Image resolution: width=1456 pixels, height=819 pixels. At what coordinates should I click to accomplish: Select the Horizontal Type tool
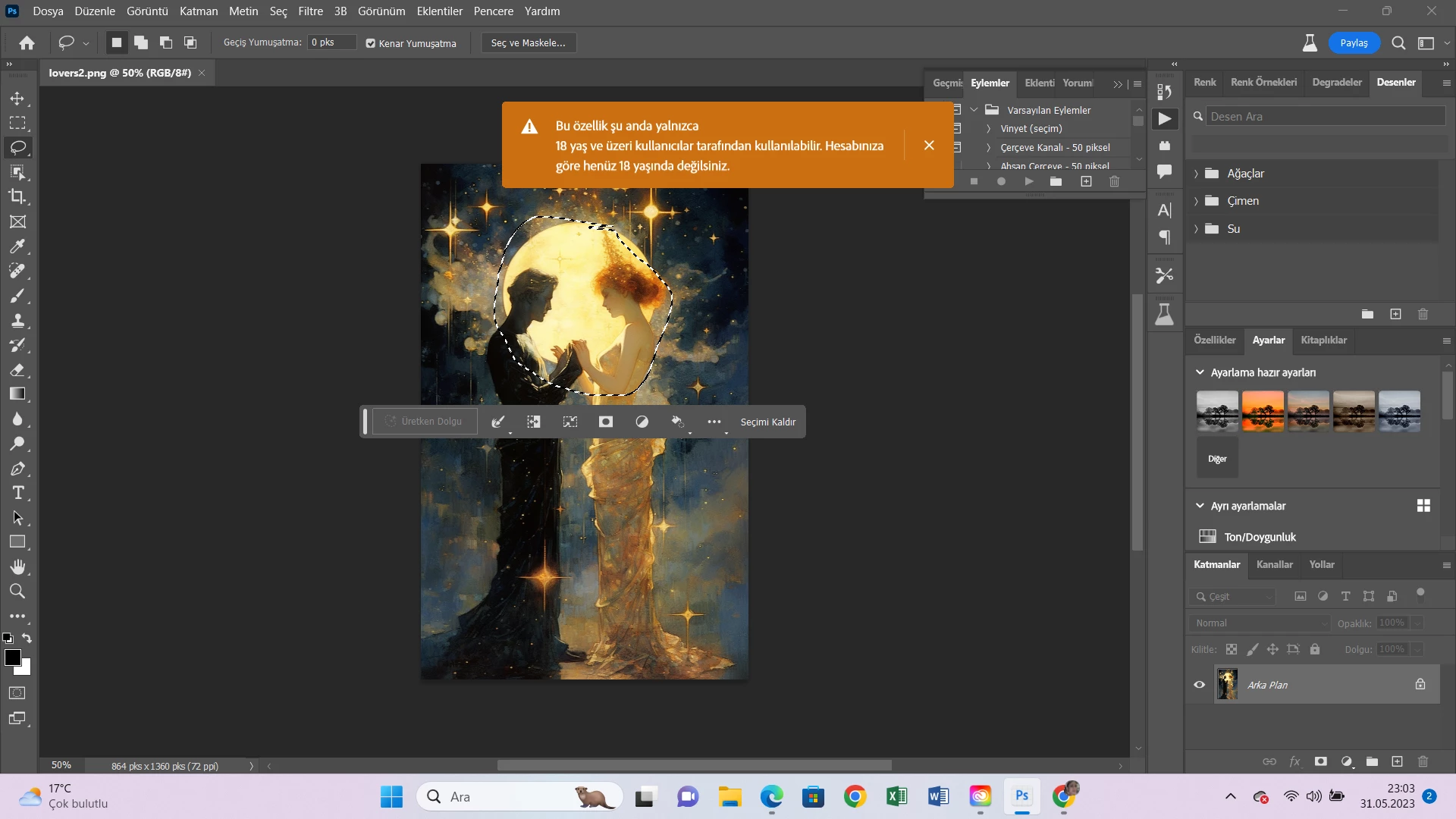(17, 493)
